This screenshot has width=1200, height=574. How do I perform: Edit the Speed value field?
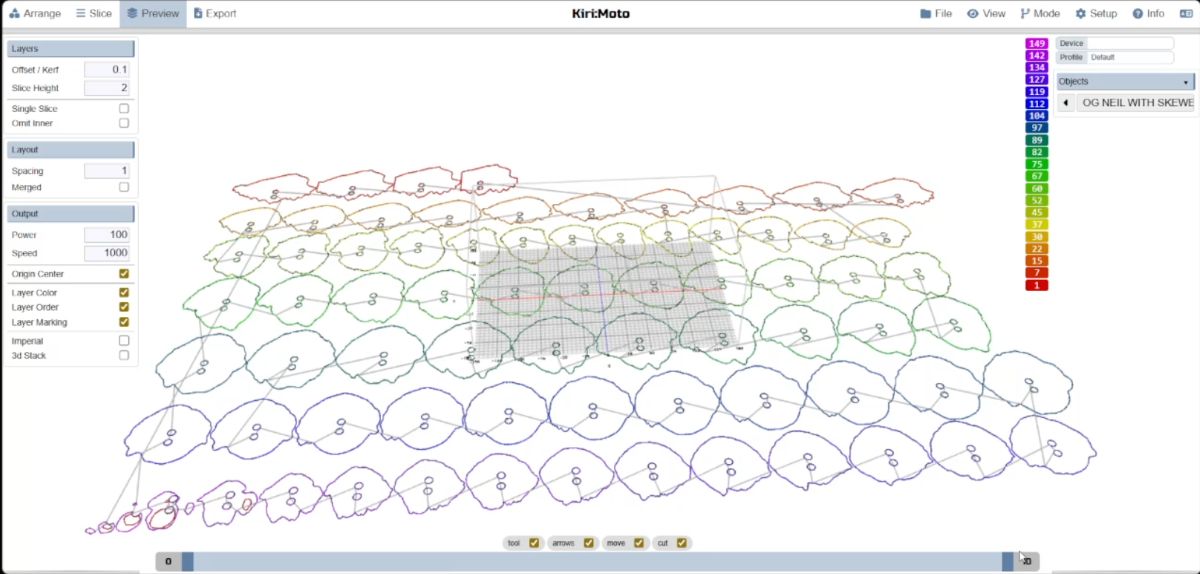click(107, 253)
